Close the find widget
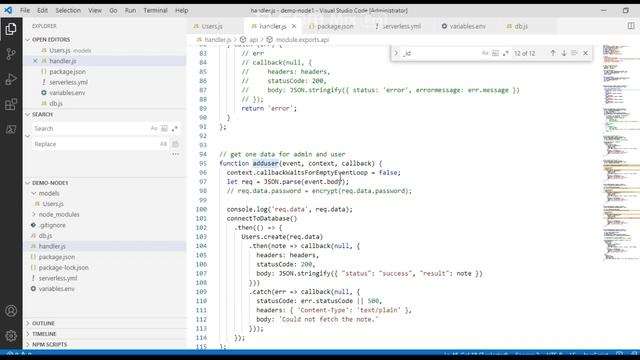The image size is (640, 360). pyautogui.click(x=585, y=53)
